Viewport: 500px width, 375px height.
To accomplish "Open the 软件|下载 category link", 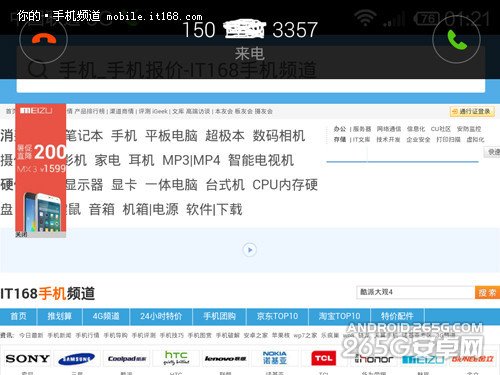I will (x=214, y=209).
